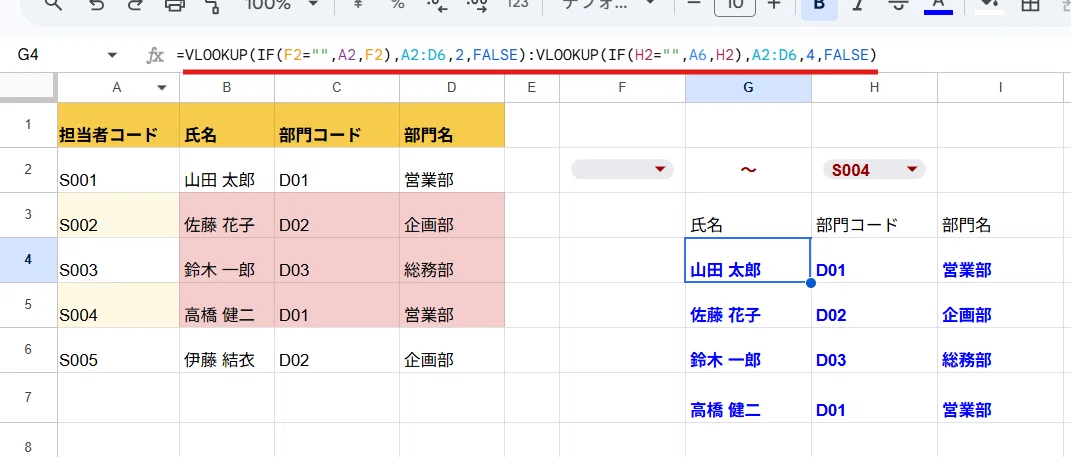Click the red ～ cell in G2
1071x457 pixels.
point(749,170)
